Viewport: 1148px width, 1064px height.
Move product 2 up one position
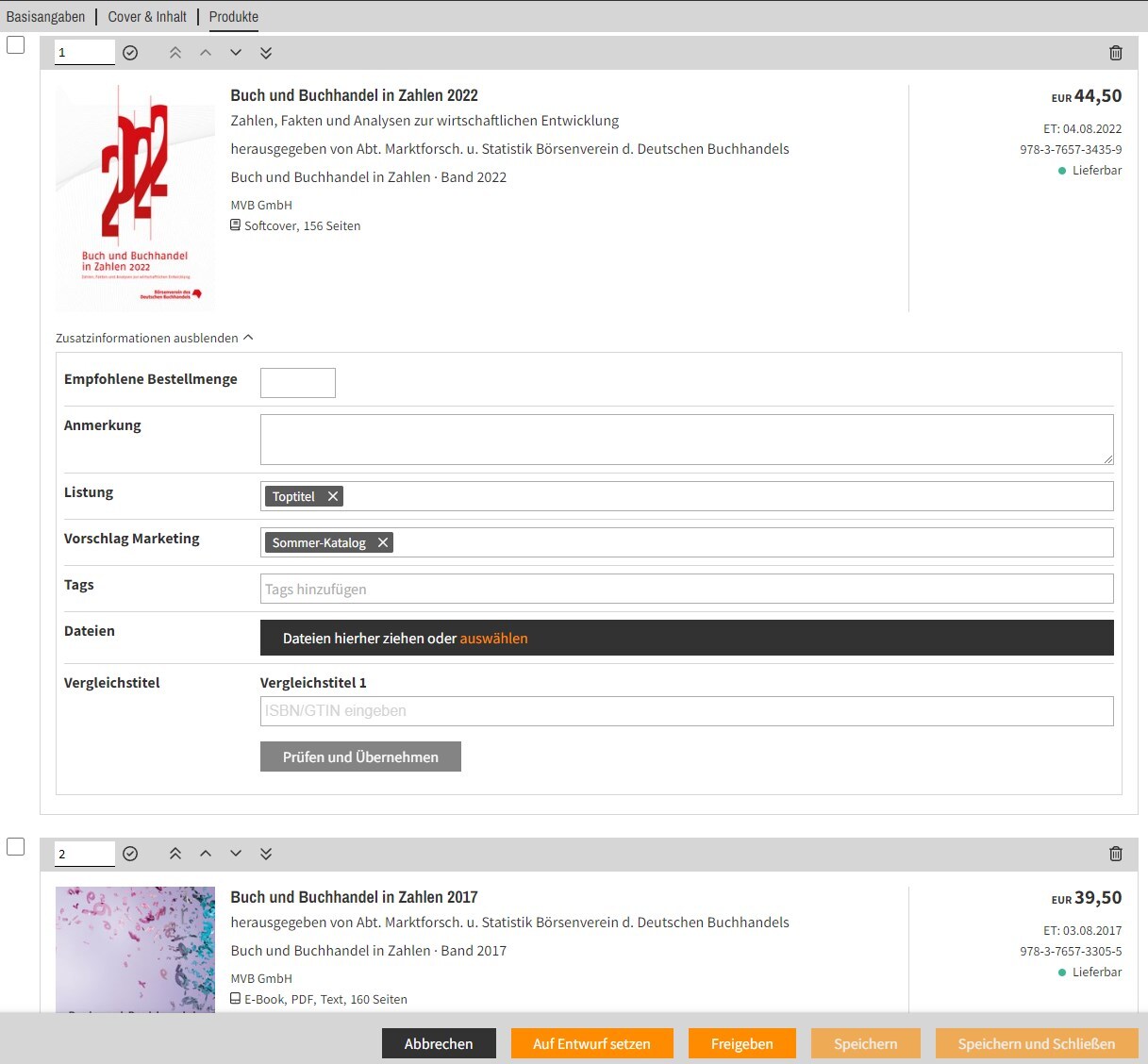(x=206, y=854)
